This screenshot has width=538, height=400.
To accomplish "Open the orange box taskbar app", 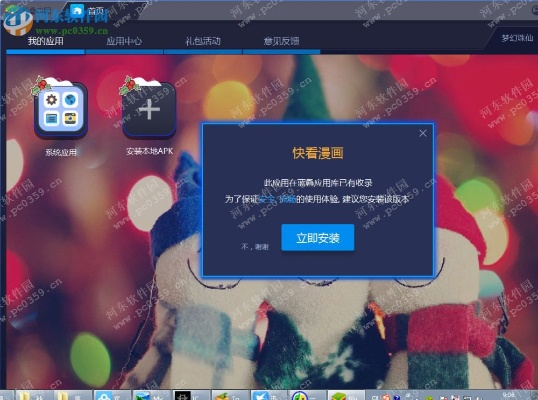I will pos(229,395).
